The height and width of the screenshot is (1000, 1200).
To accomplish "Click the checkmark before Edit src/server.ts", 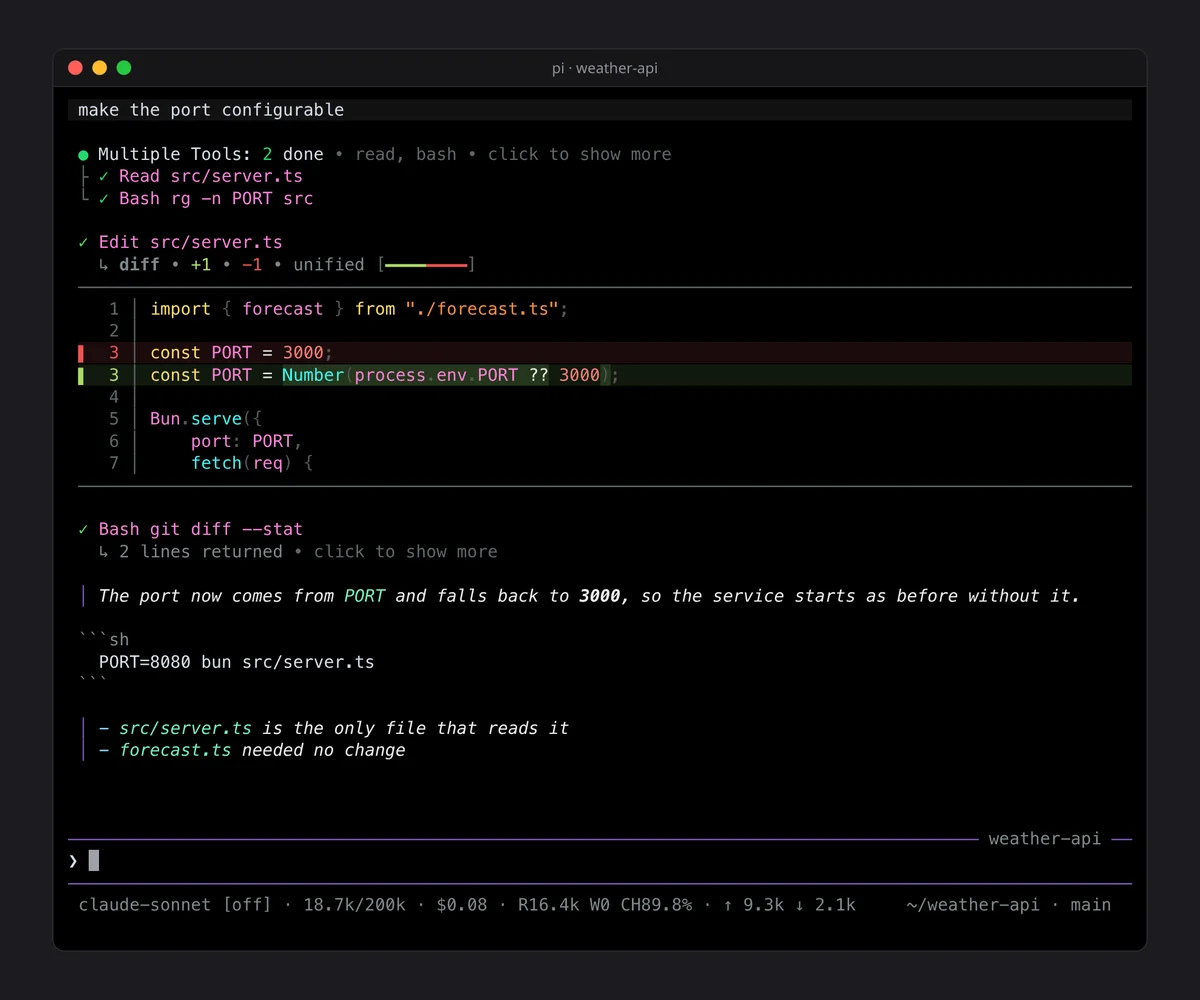I will coord(83,242).
